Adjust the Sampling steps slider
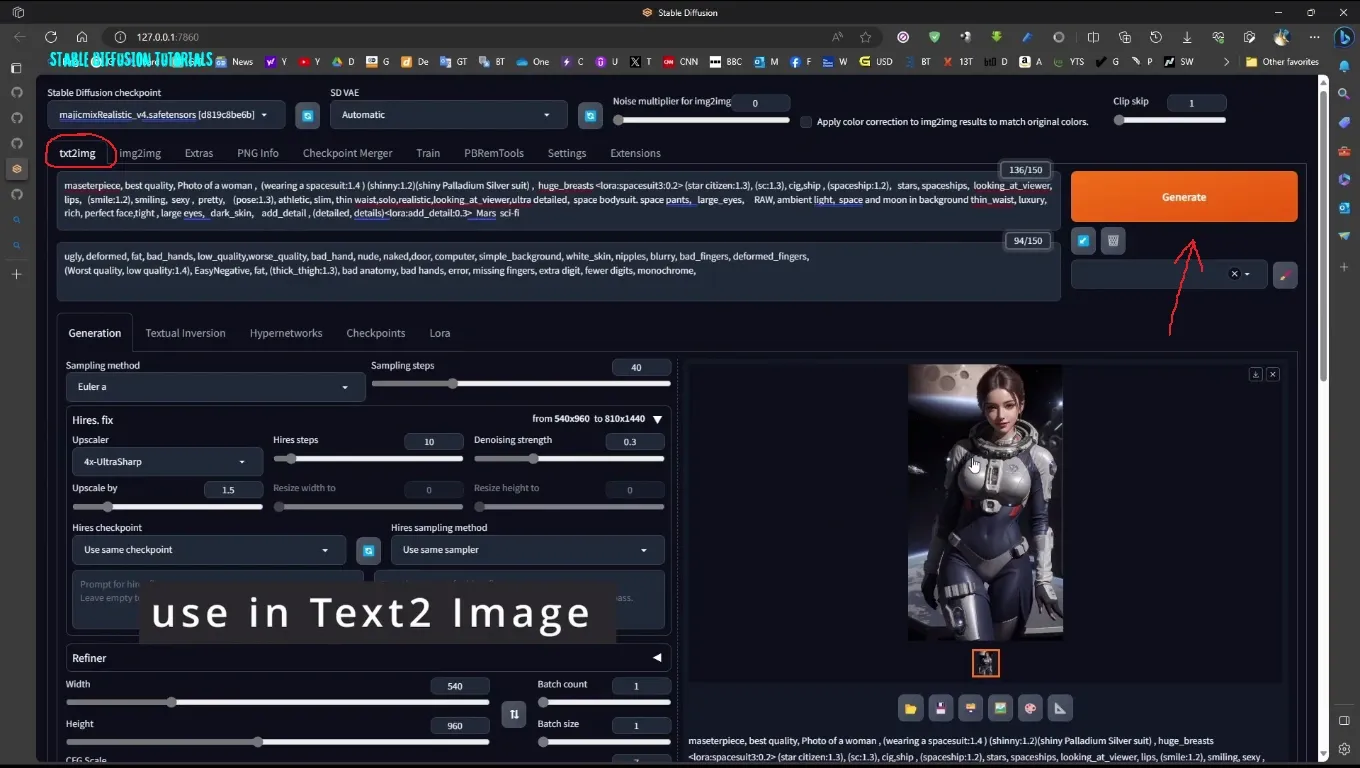Viewport: 1360px width, 768px height. (x=521, y=384)
